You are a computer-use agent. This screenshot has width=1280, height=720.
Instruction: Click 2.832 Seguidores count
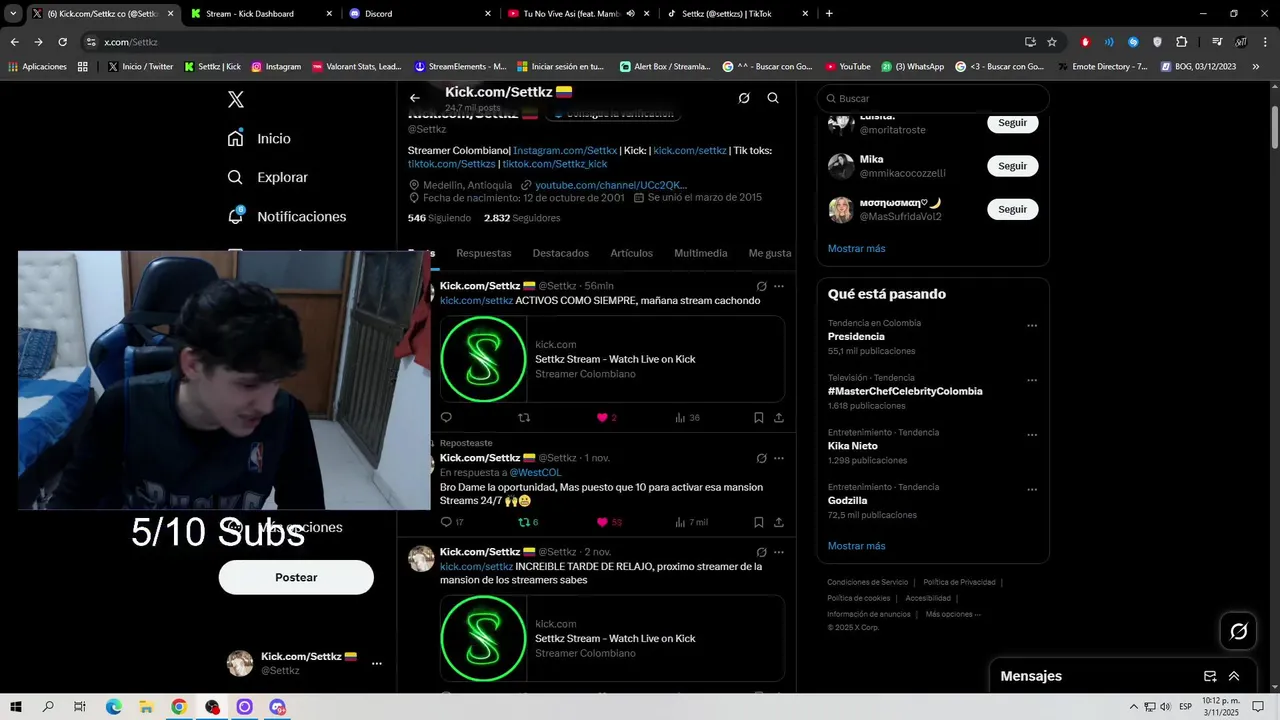tap(522, 218)
